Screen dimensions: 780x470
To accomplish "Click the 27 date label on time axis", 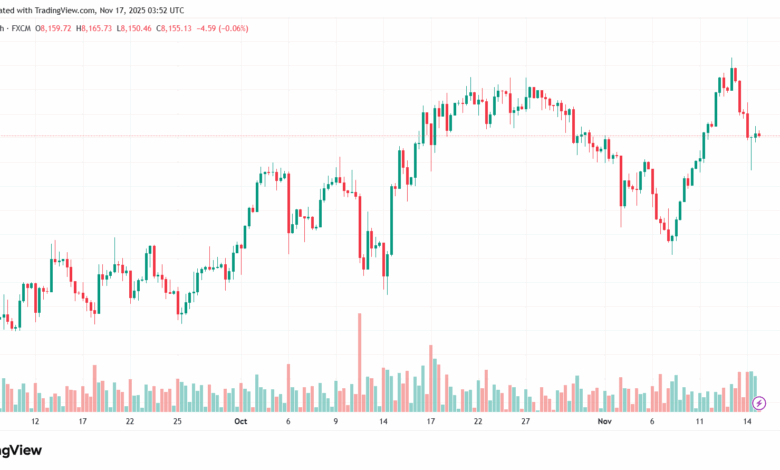I will pyautogui.click(x=525, y=422).
